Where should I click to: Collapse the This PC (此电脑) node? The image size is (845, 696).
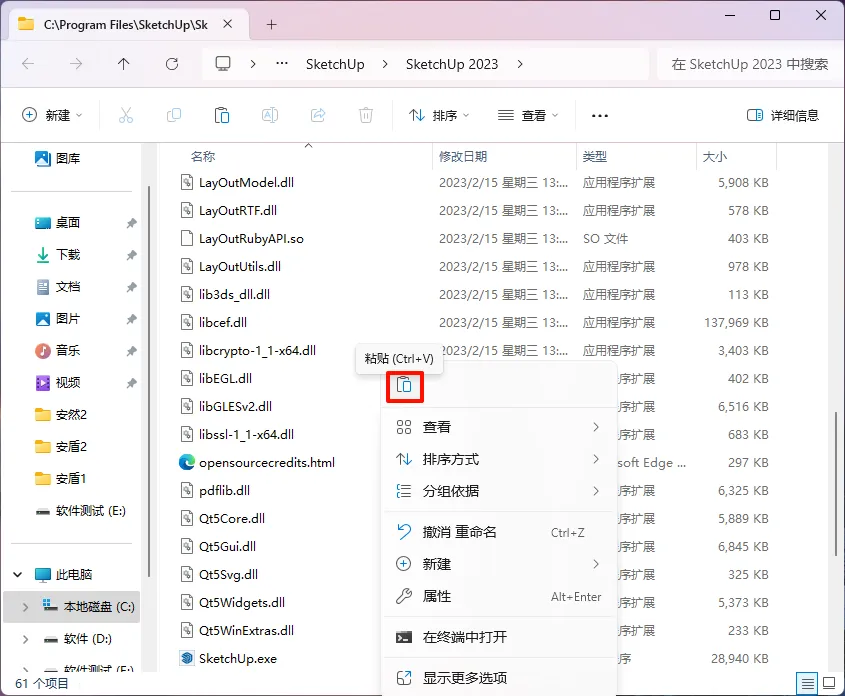tap(18, 574)
